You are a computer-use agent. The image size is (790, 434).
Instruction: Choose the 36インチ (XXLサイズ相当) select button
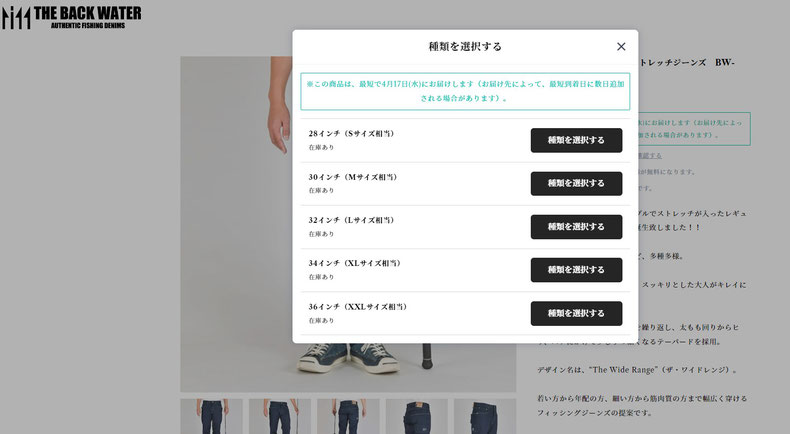tap(576, 313)
